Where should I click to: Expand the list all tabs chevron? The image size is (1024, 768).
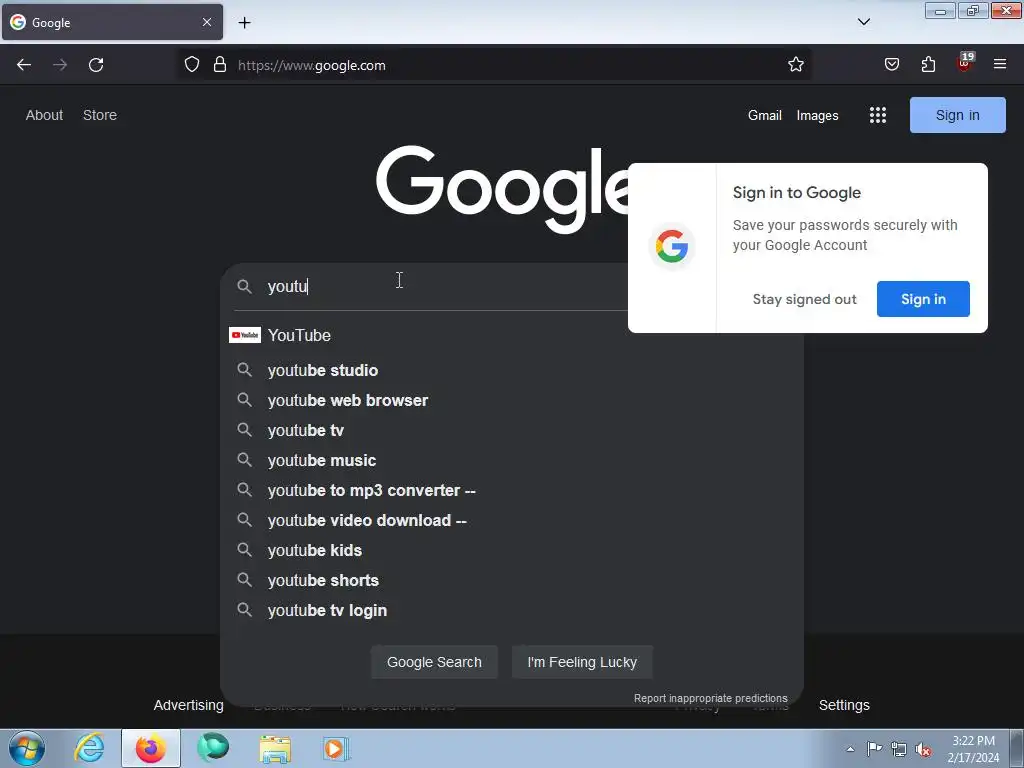863,22
